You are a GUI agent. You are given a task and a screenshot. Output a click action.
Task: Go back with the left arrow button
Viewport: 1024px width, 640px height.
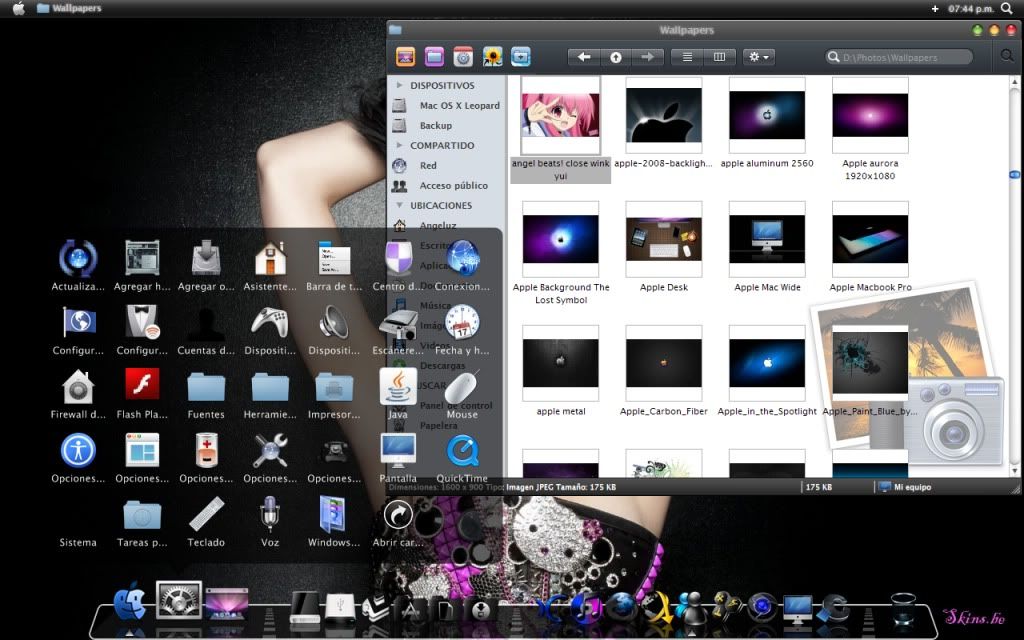coord(584,57)
